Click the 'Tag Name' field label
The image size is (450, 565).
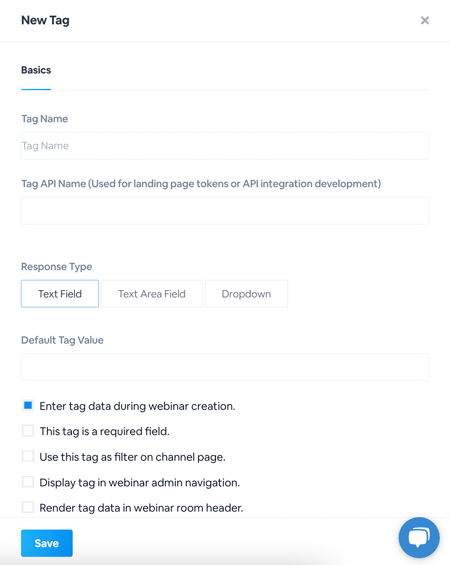click(44, 119)
